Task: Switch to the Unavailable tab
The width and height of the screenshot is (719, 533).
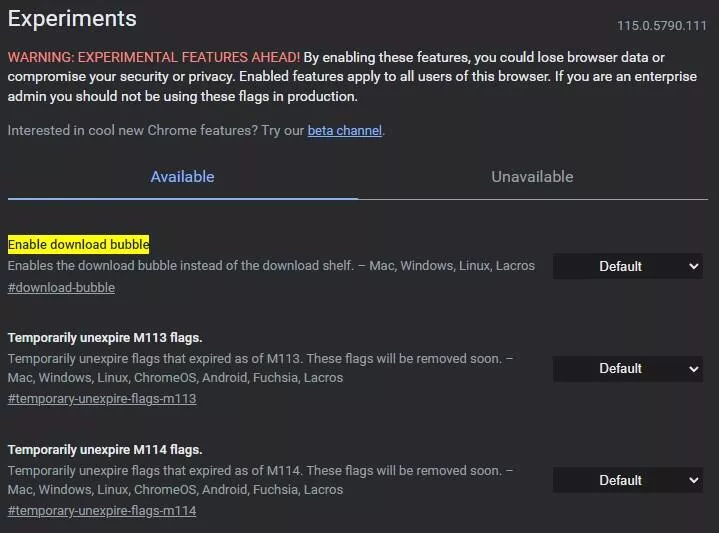Action: coord(532,177)
